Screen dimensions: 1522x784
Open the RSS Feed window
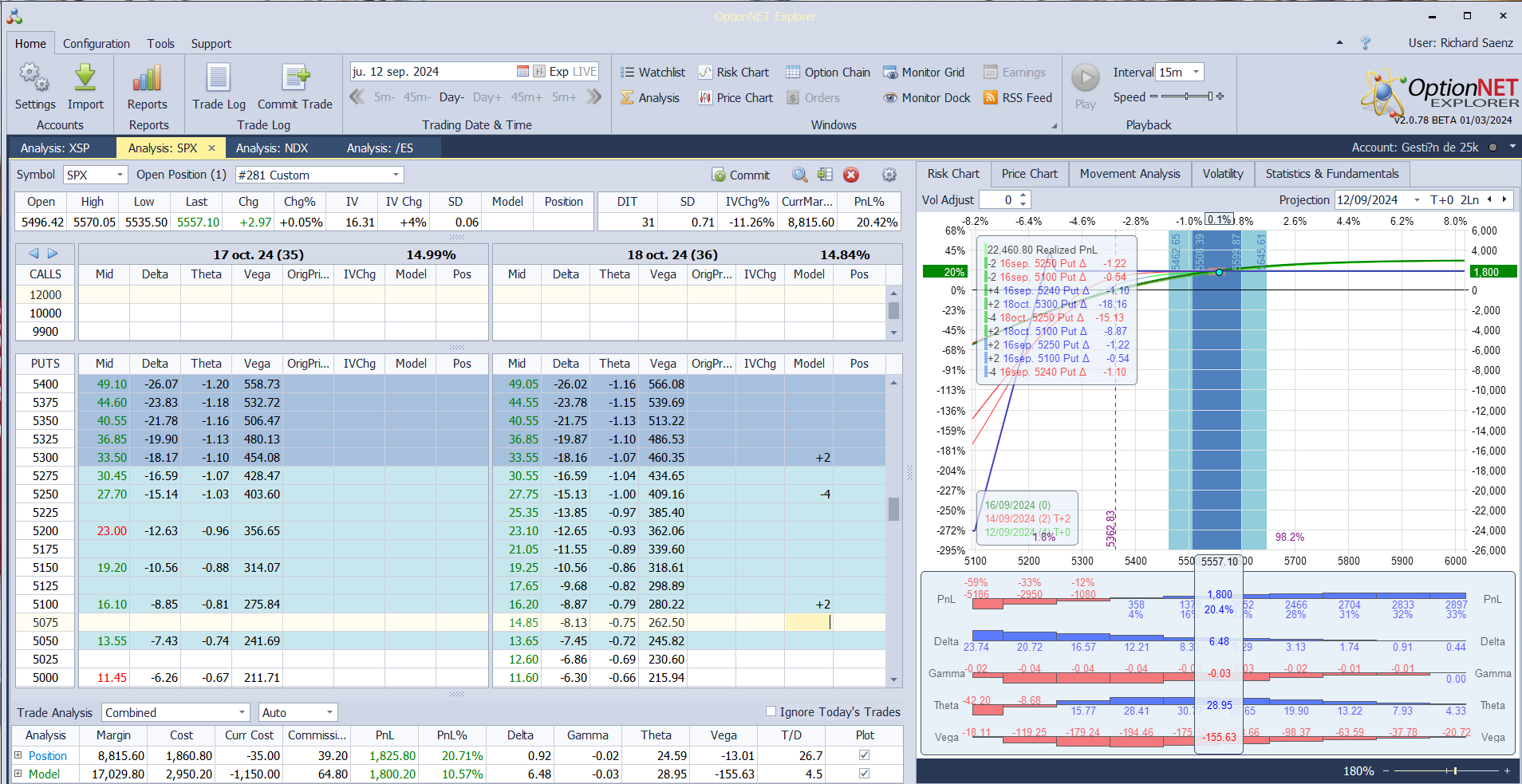tap(1018, 98)
